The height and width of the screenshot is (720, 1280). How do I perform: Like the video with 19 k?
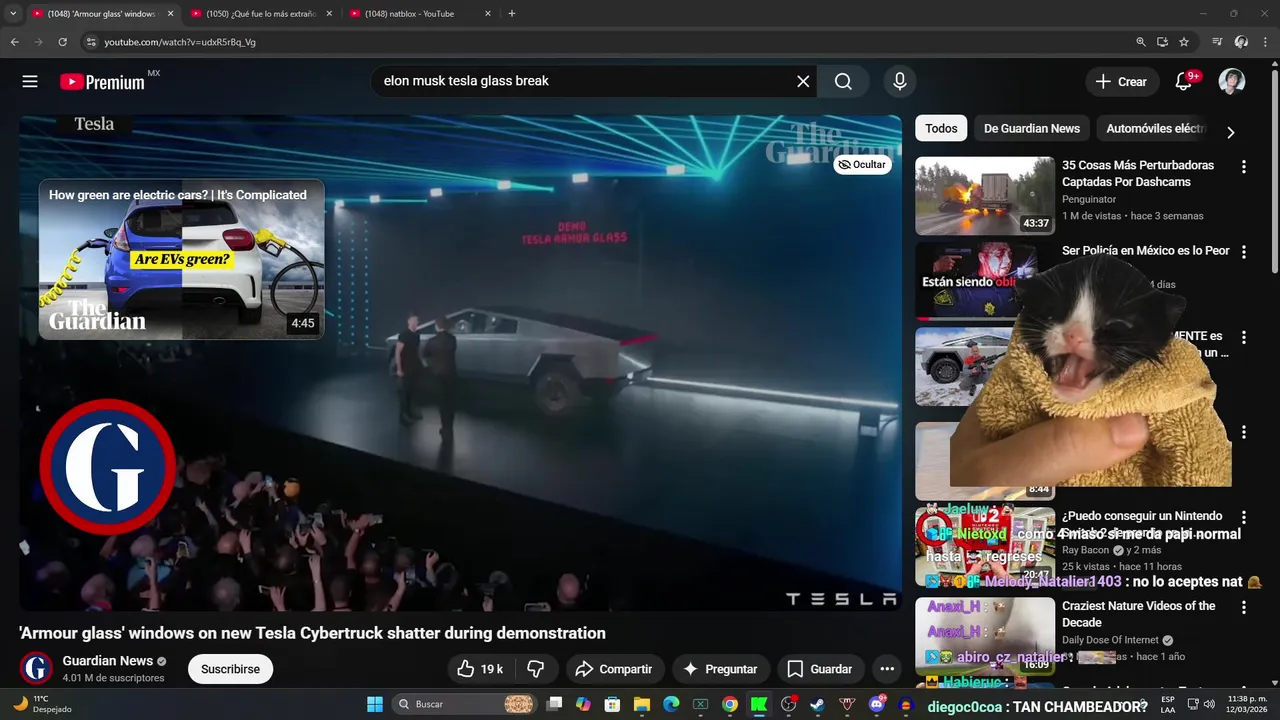[480, 669]
